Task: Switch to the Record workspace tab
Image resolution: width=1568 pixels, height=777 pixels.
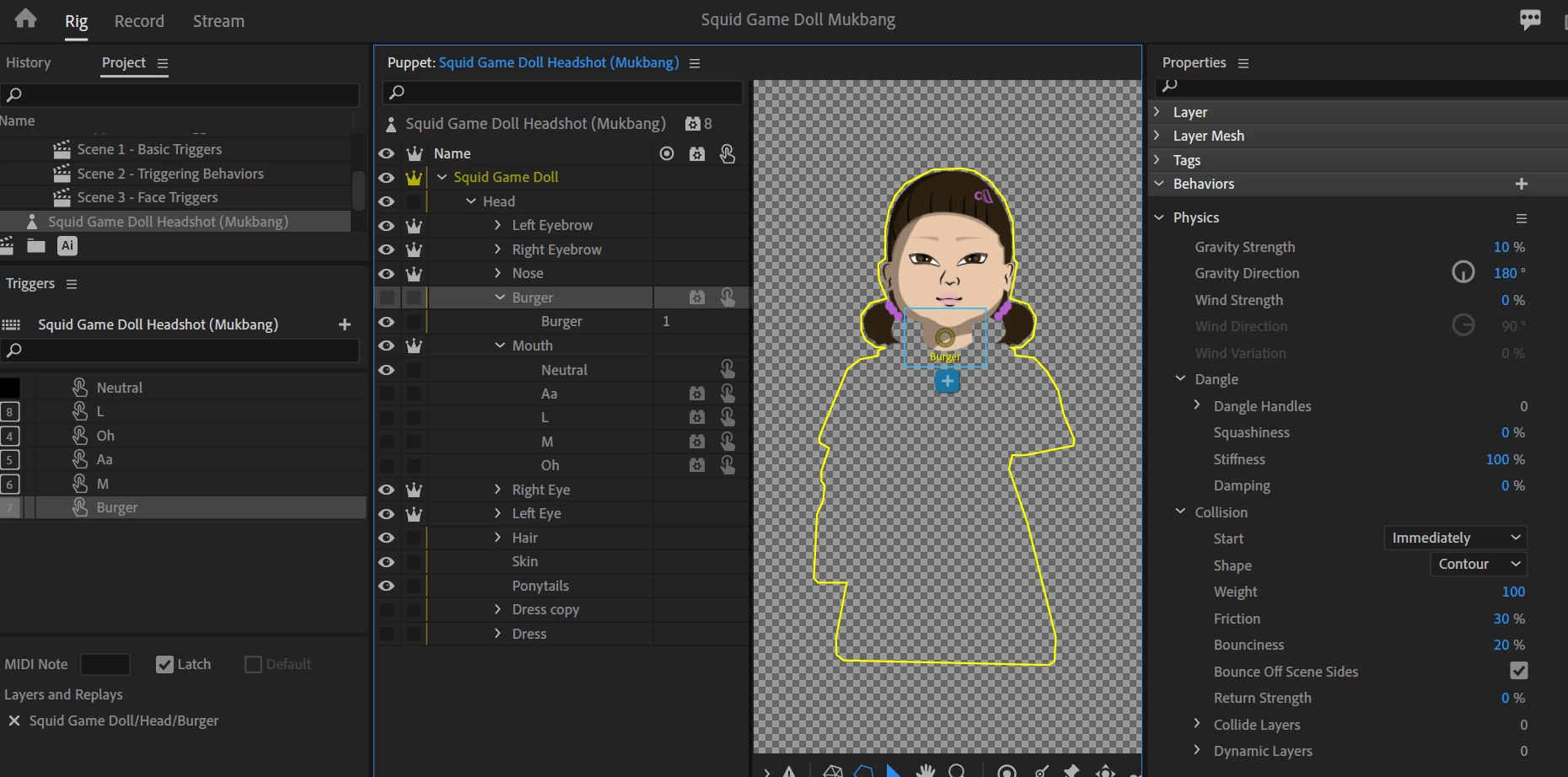Action: pos(139,21)
